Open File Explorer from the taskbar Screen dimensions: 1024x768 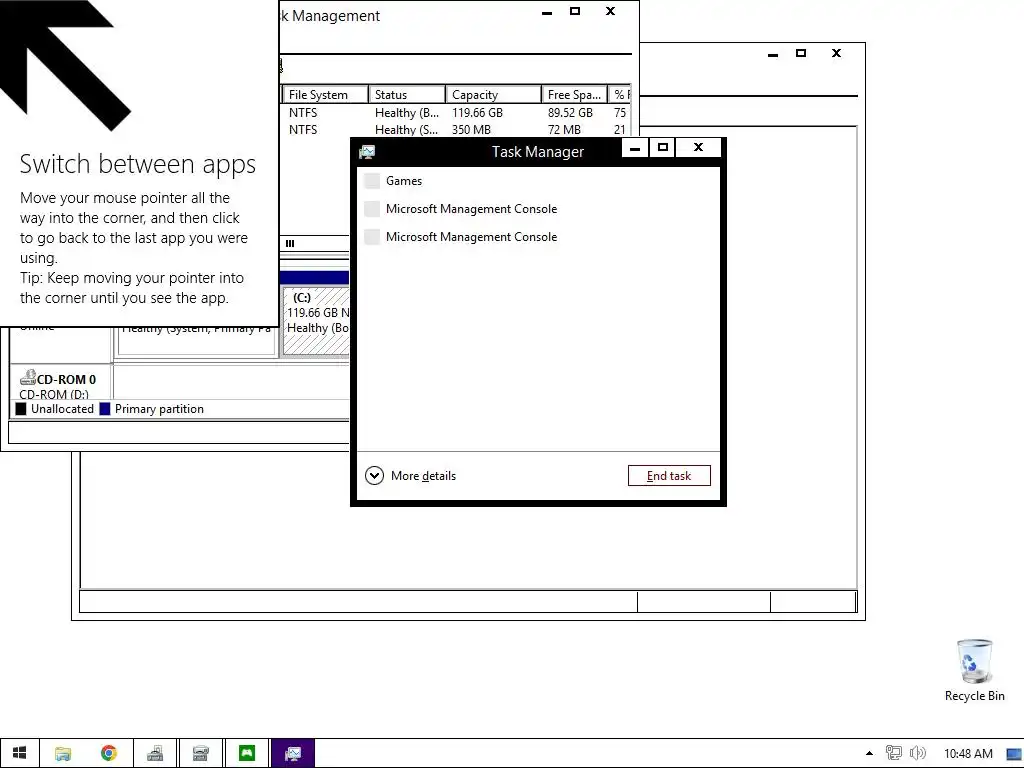[63, 753]
